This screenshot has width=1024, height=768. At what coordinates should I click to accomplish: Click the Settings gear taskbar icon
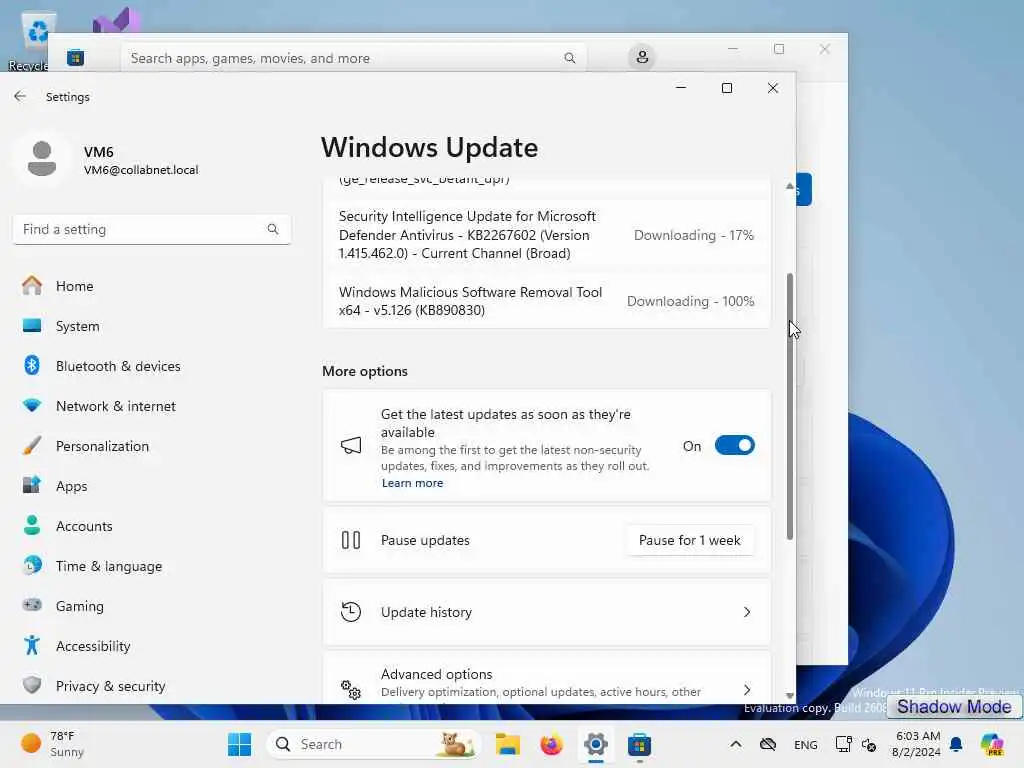pos(596,744)
